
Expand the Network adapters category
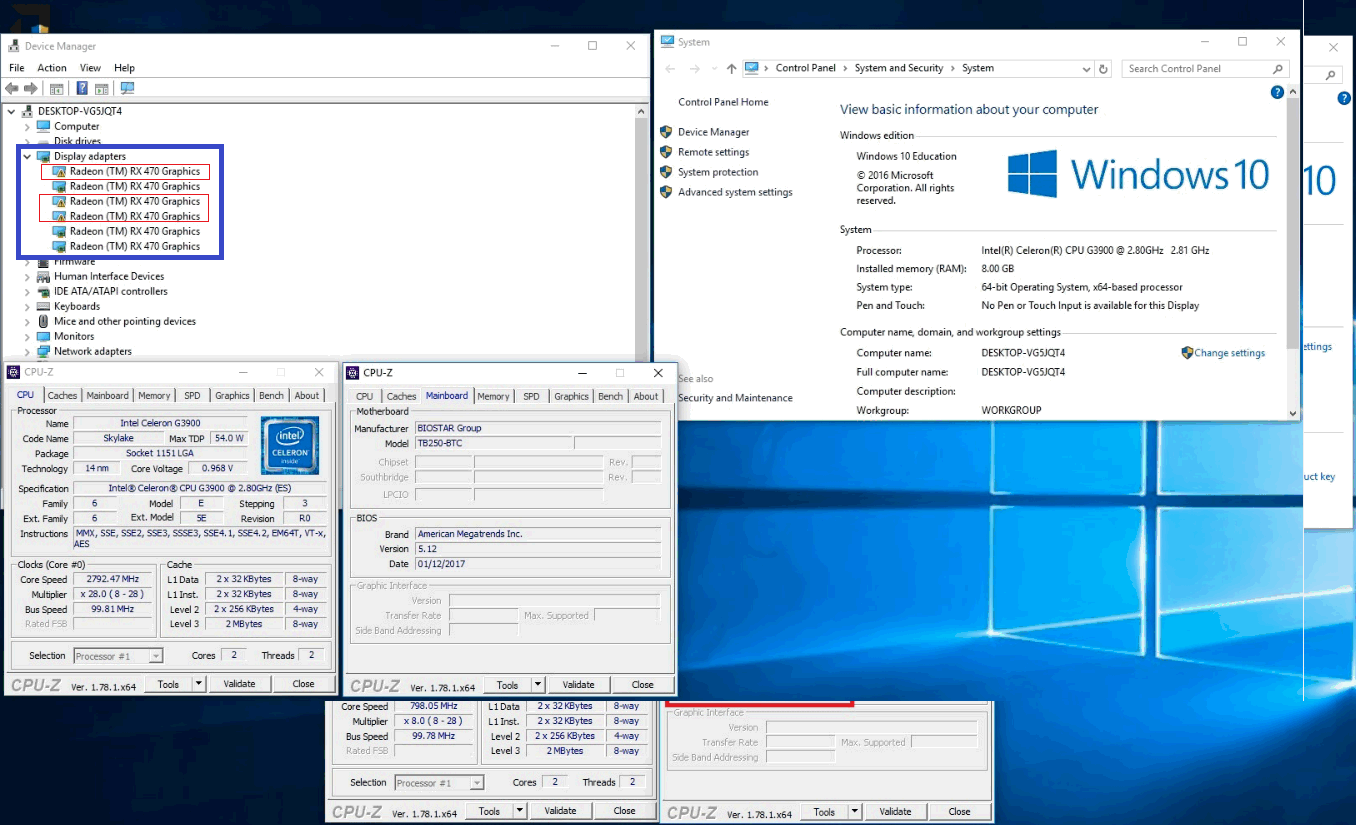click(27, 351)
